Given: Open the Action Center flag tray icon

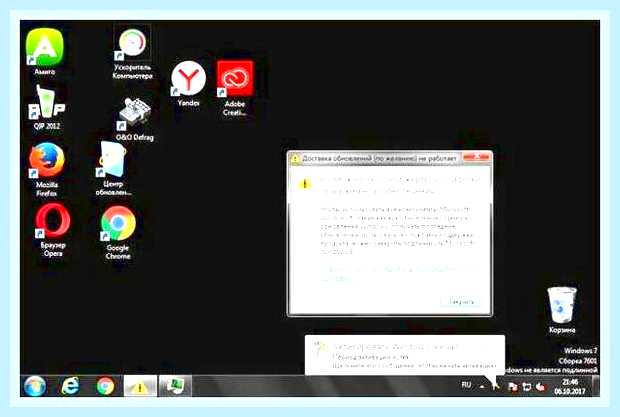Looking at the screenshot, I should coord(512,387).
